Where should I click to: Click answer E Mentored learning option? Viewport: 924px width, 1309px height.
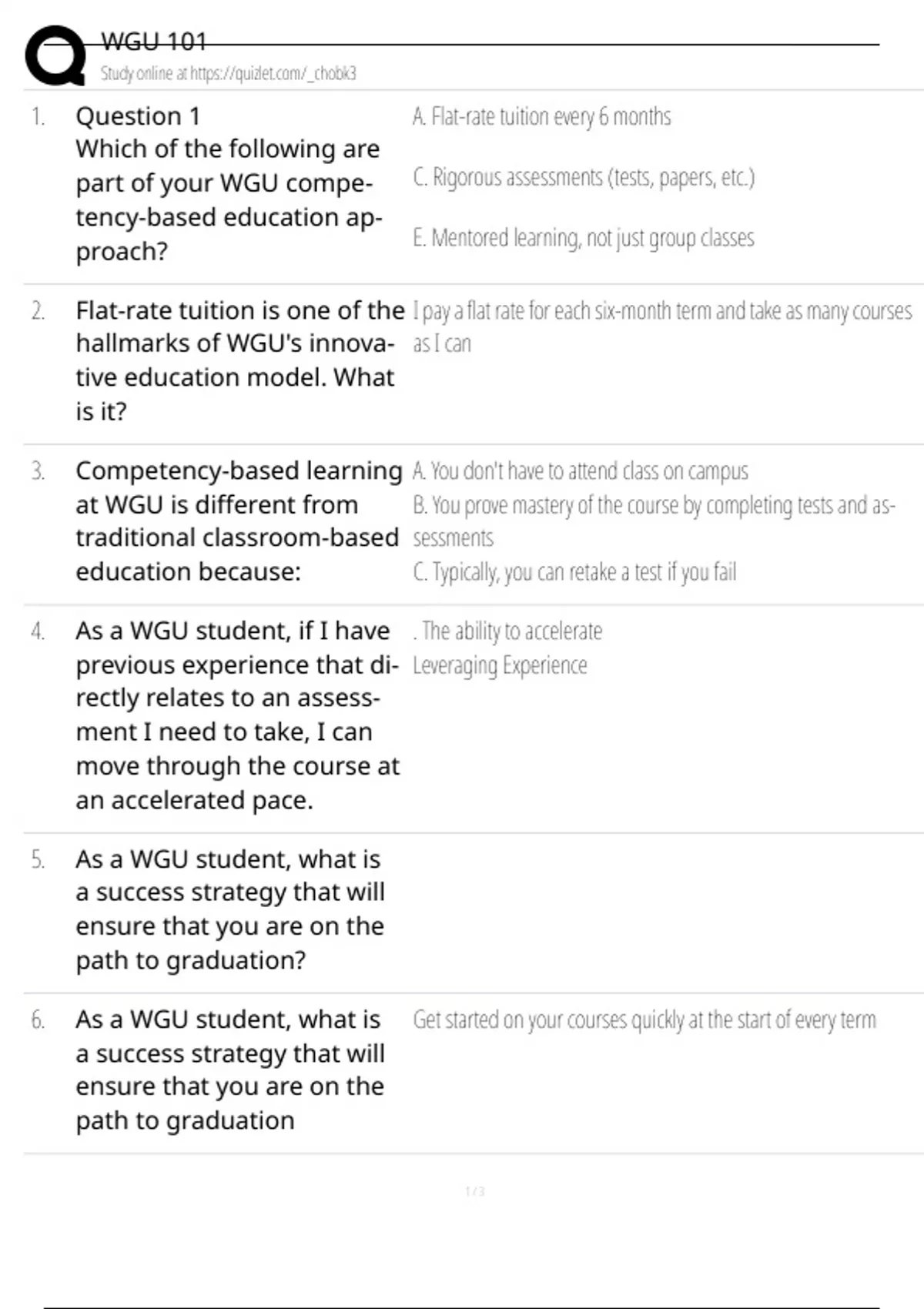pos(584,238)
